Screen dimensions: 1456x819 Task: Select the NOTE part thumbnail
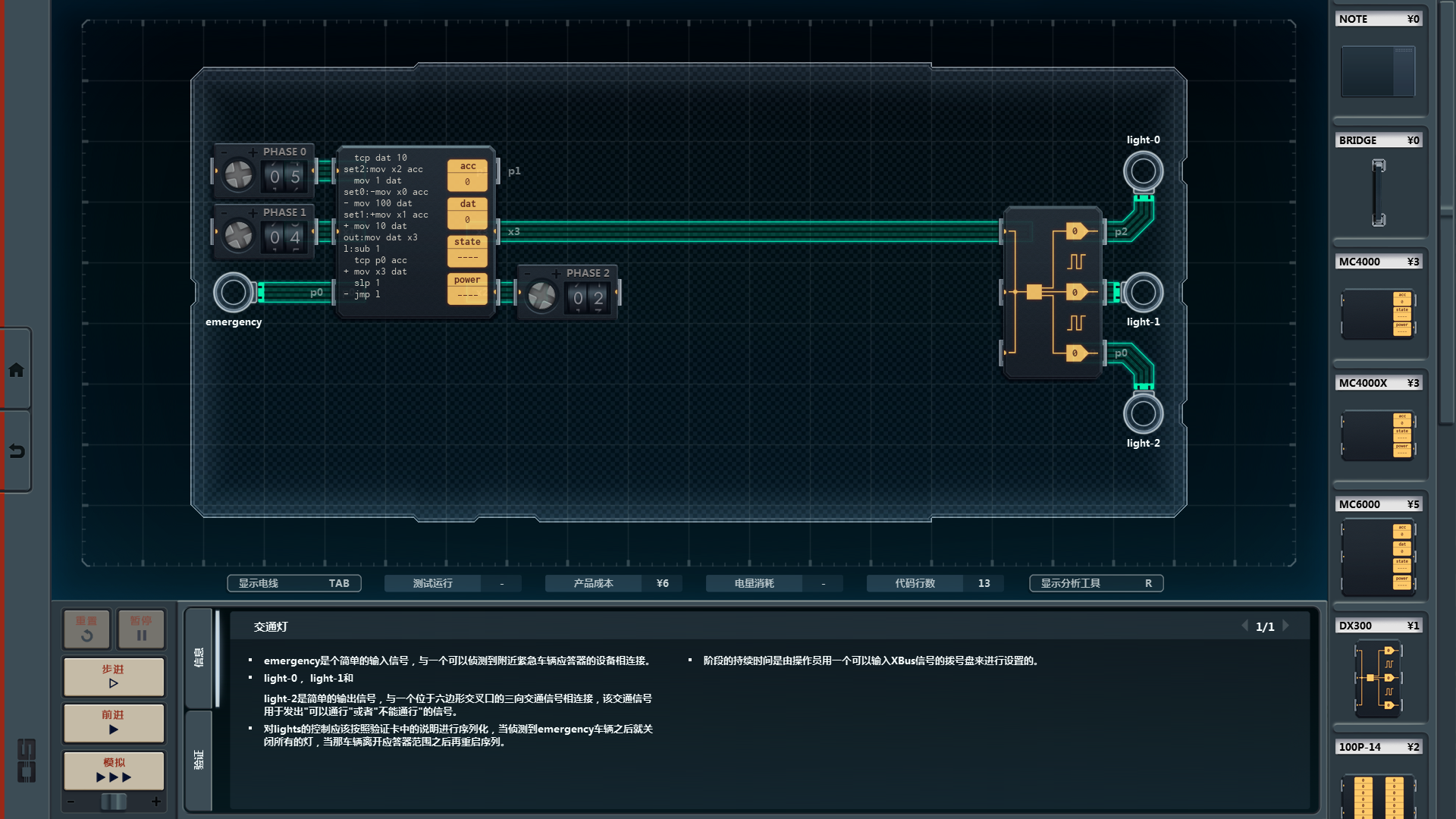(x=1378, y=71)
